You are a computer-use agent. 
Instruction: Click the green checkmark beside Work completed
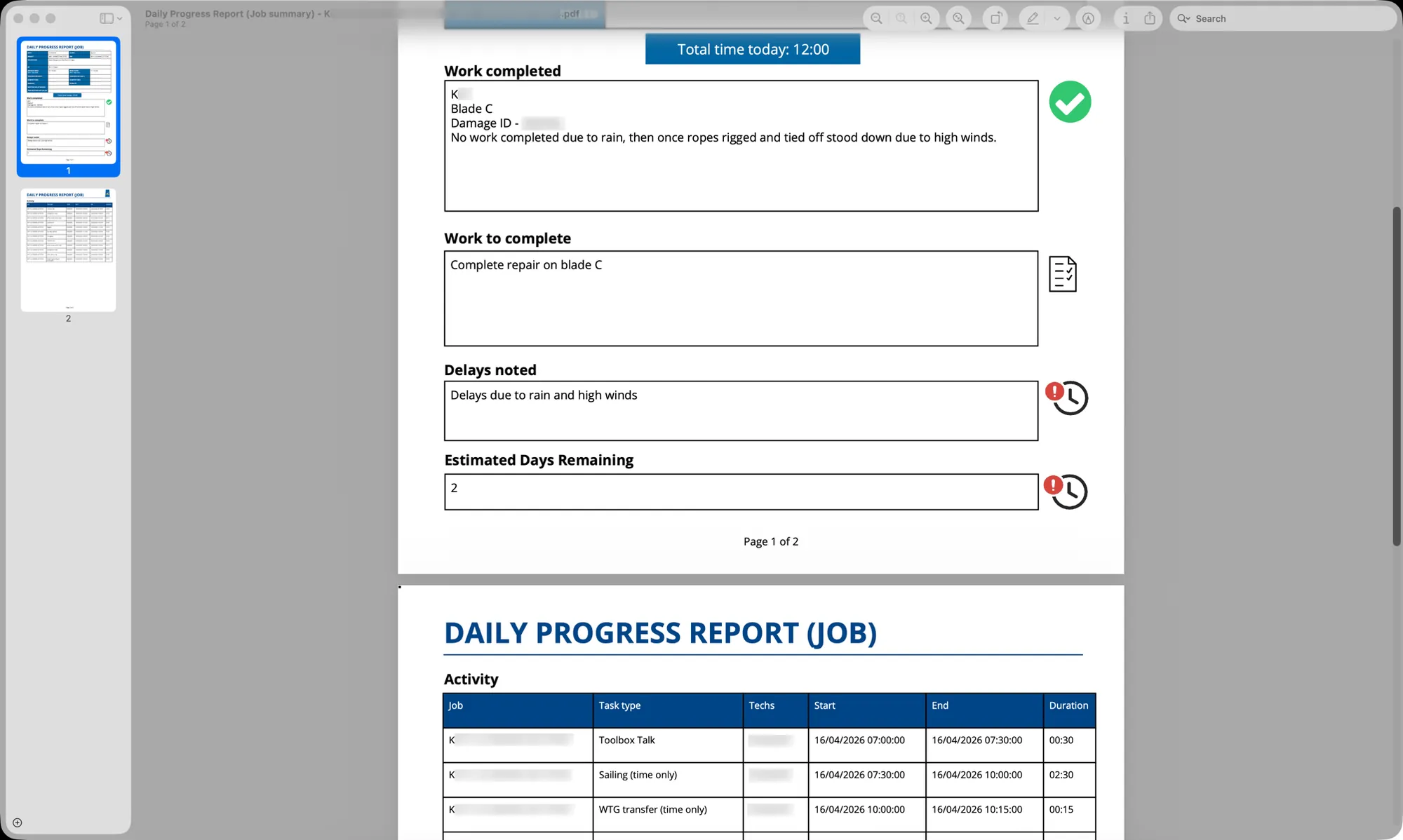tap(1070, 102)
